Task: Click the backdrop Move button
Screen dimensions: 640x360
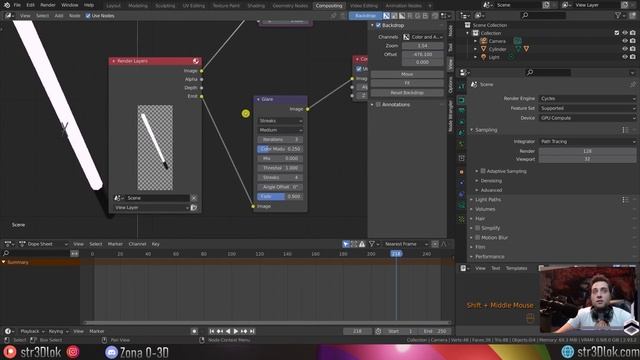Action: pos(407,74)
